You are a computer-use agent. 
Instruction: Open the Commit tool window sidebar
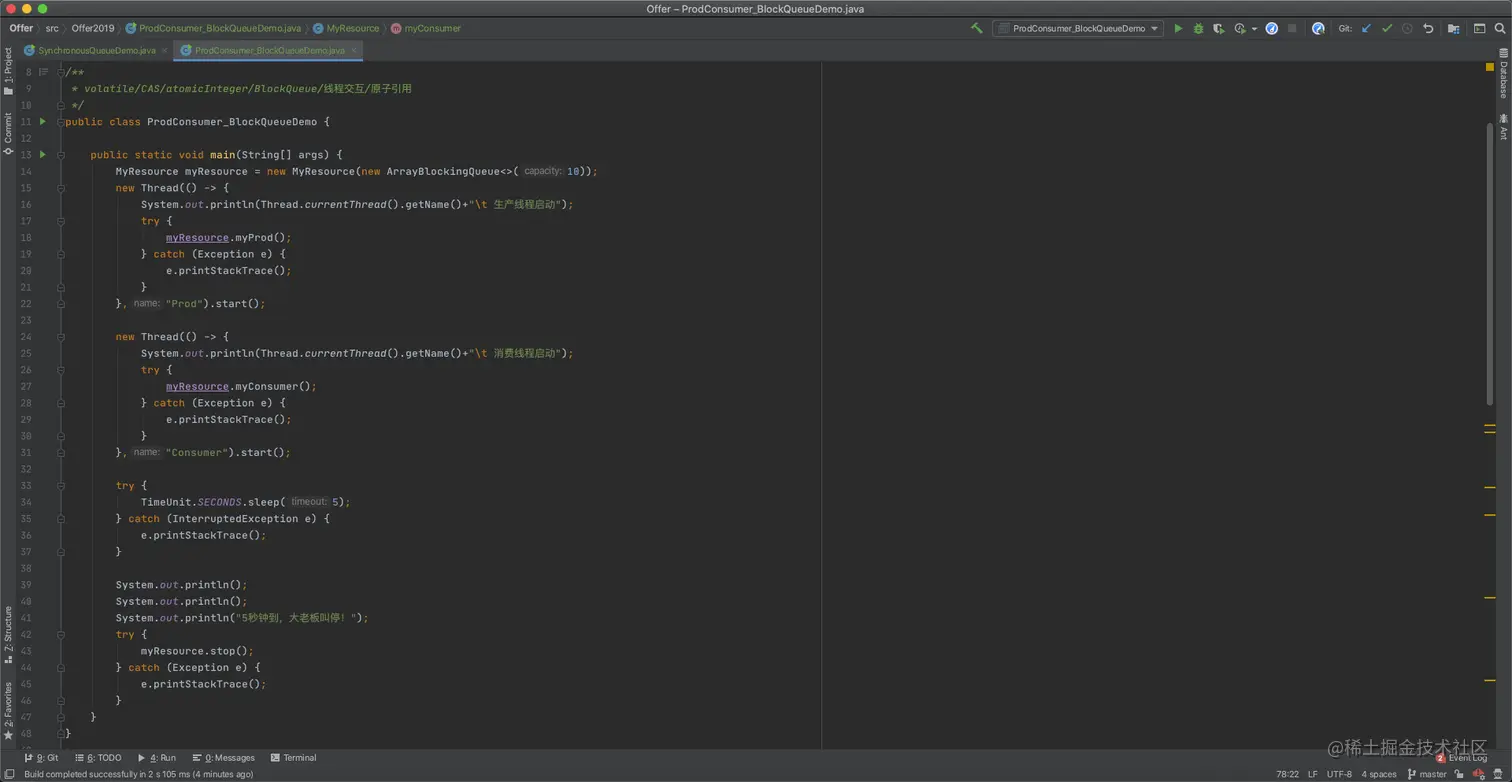click(x=7, y=133)
